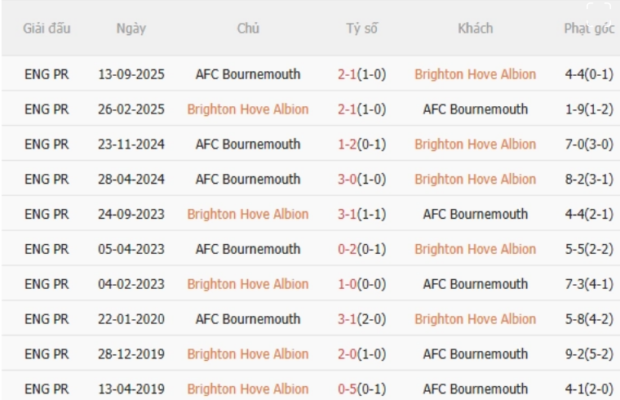
Task: Open the 2-0 score dated 28-12-2019
Action: coord(361,354)
